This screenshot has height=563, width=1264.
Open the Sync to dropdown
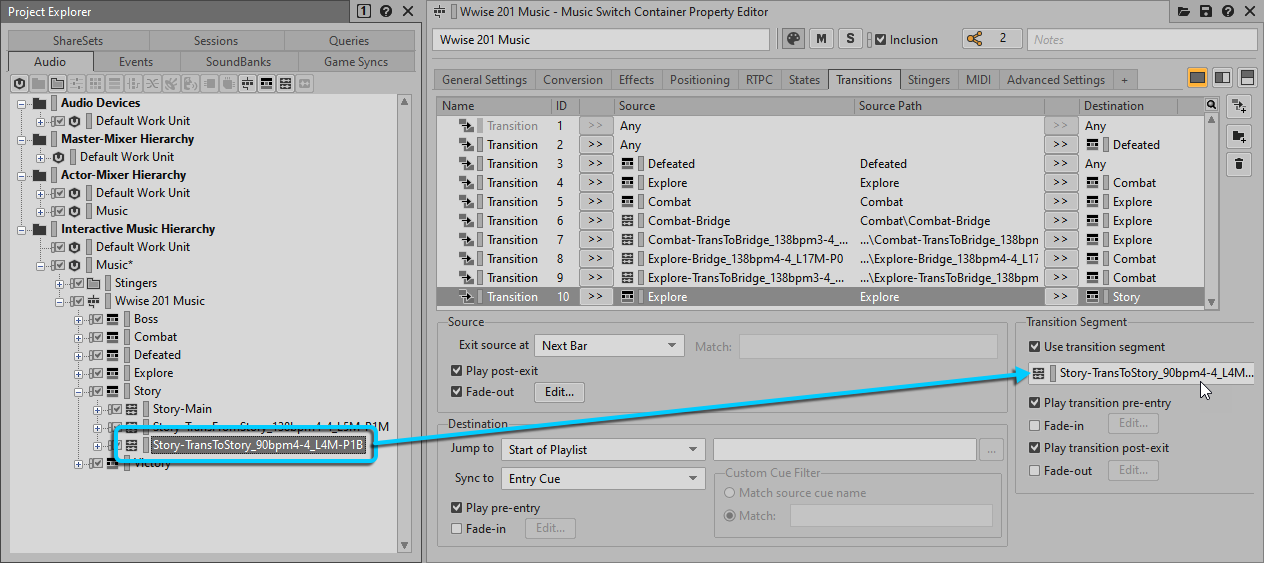[603, 479]
